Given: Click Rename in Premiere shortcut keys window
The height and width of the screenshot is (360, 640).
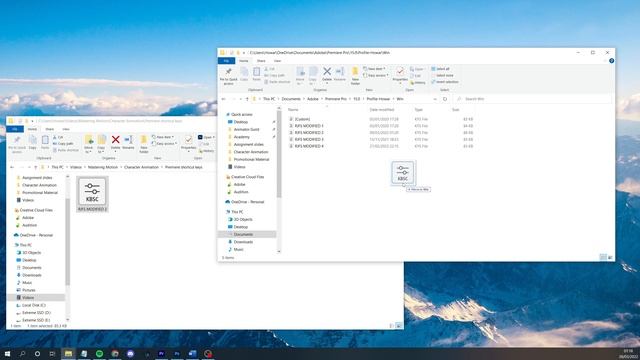Looking at the screenshot, I should [x=128, y=142].
